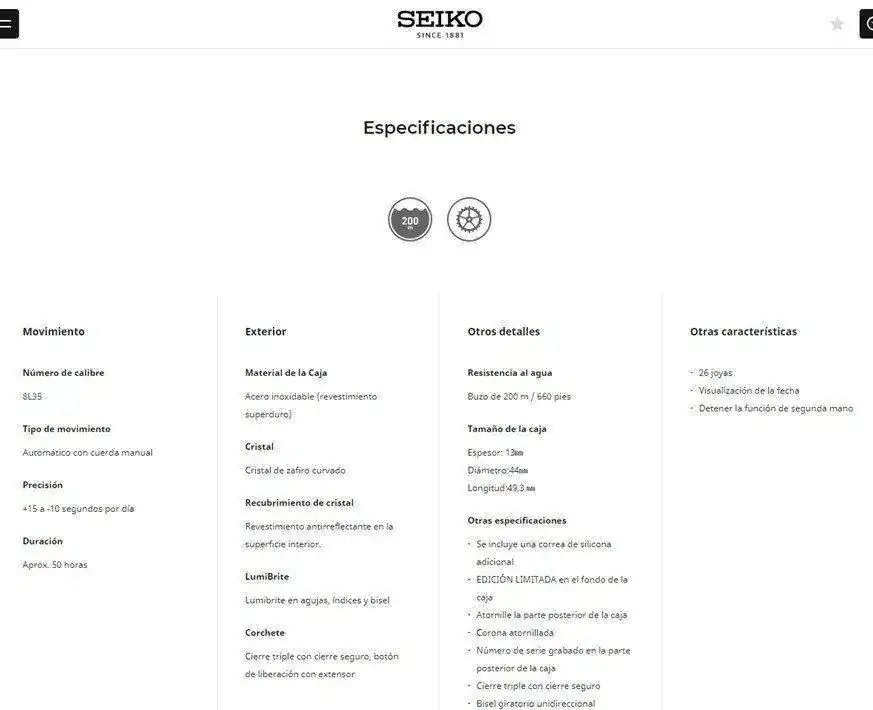873x710 pixels.
Task: Click the Cristal de zafiro curvado text
Action: (295, 471)
